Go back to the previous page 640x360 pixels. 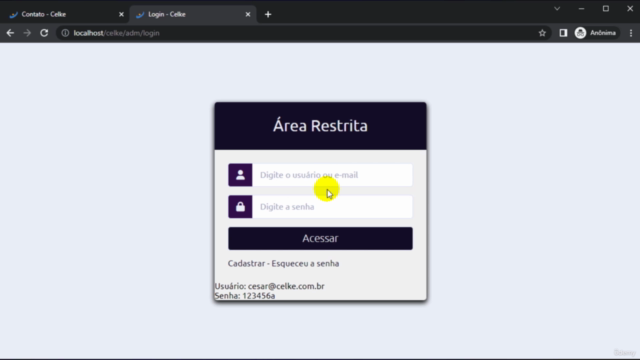(10, 33)
